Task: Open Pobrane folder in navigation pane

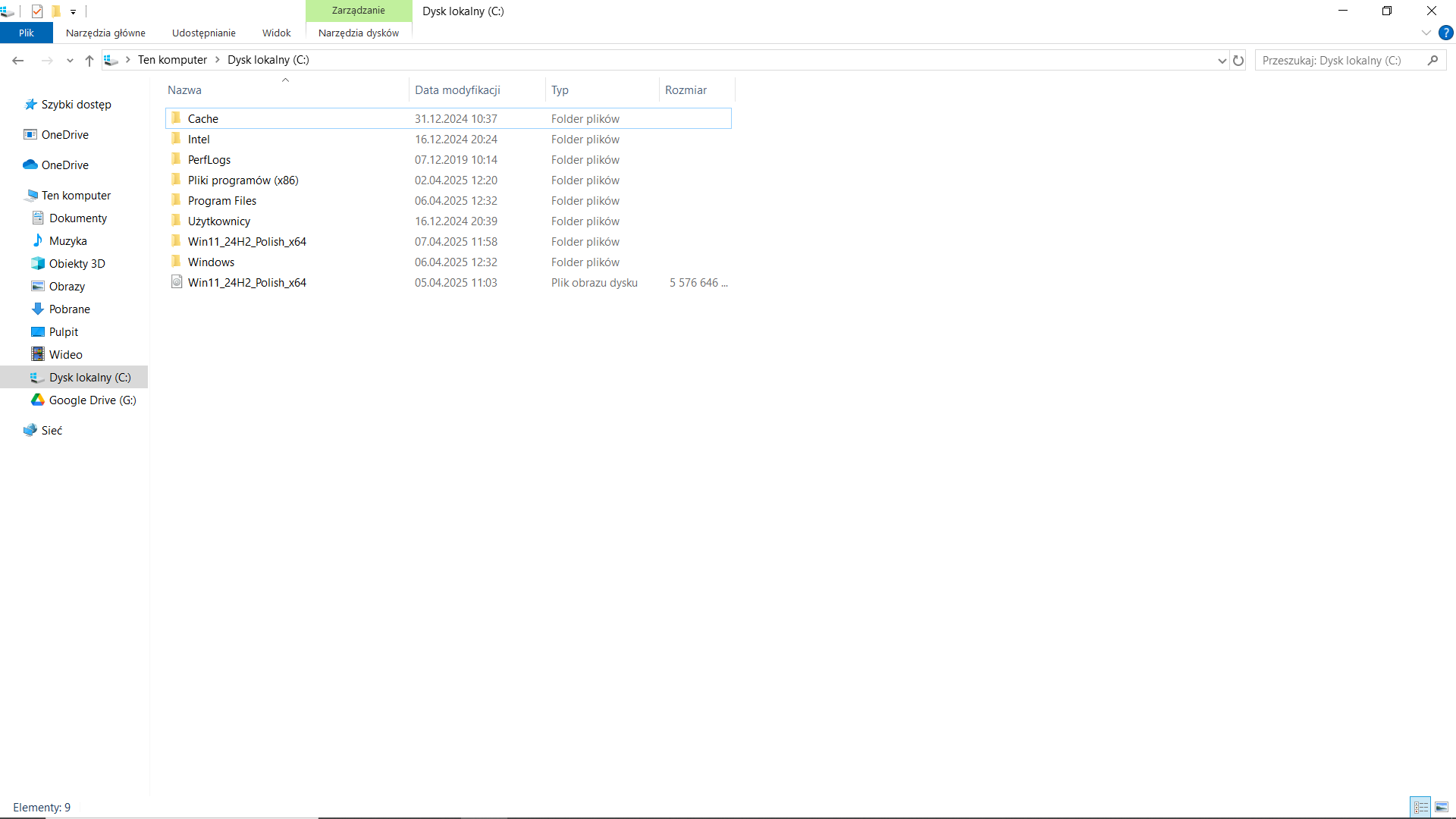Action: click(69, 309)
